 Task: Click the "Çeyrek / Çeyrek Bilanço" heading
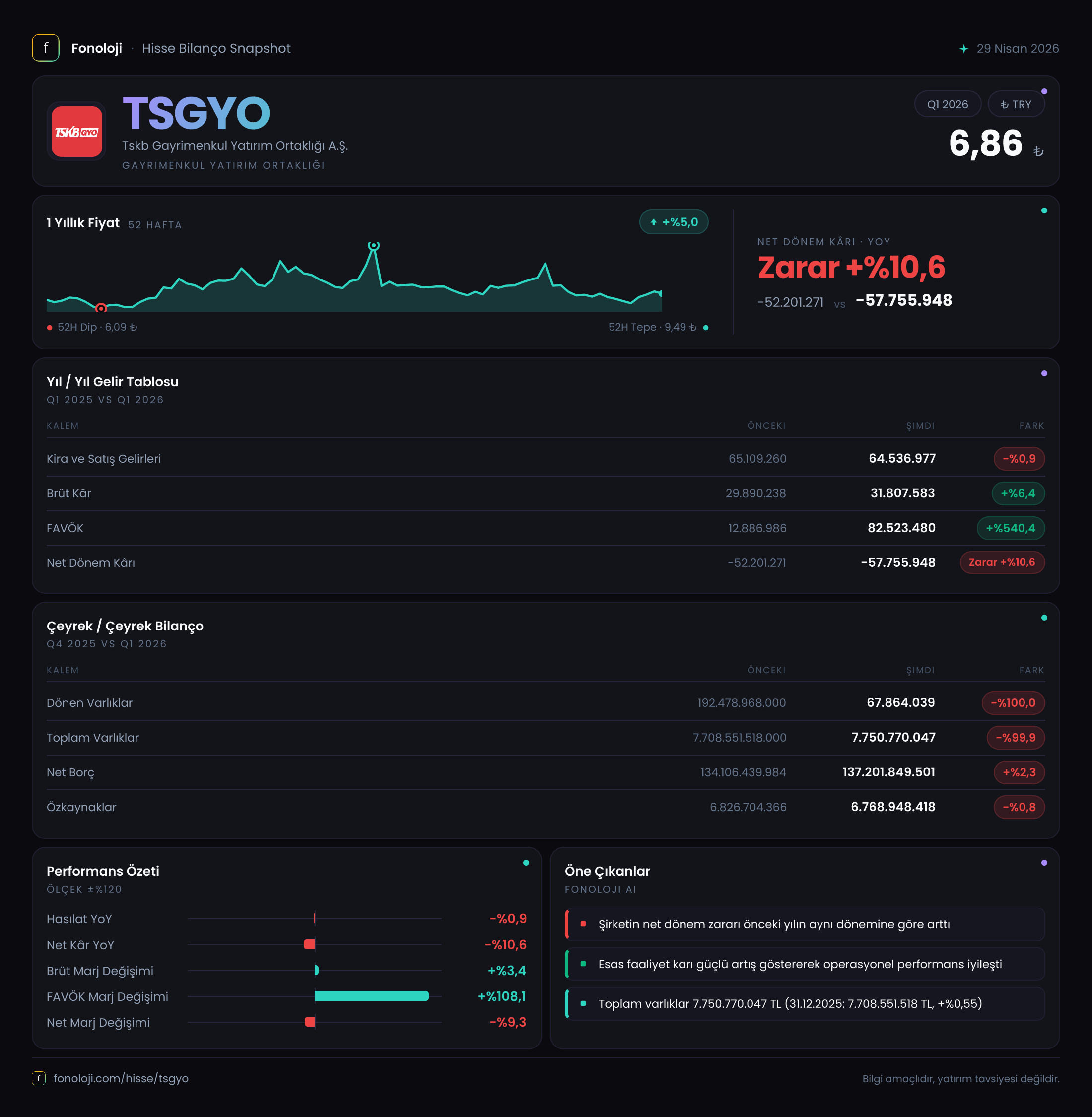pos(125,626)
